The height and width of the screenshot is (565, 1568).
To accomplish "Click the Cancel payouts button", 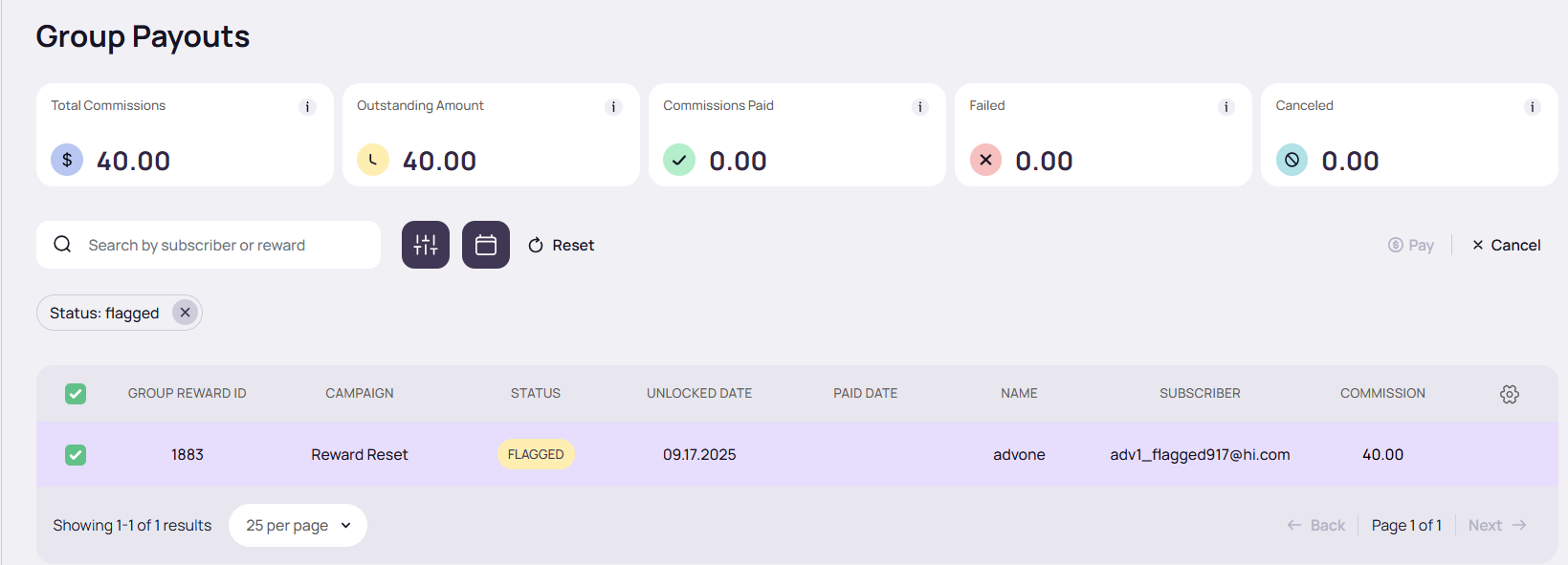I will point(1507,246).
